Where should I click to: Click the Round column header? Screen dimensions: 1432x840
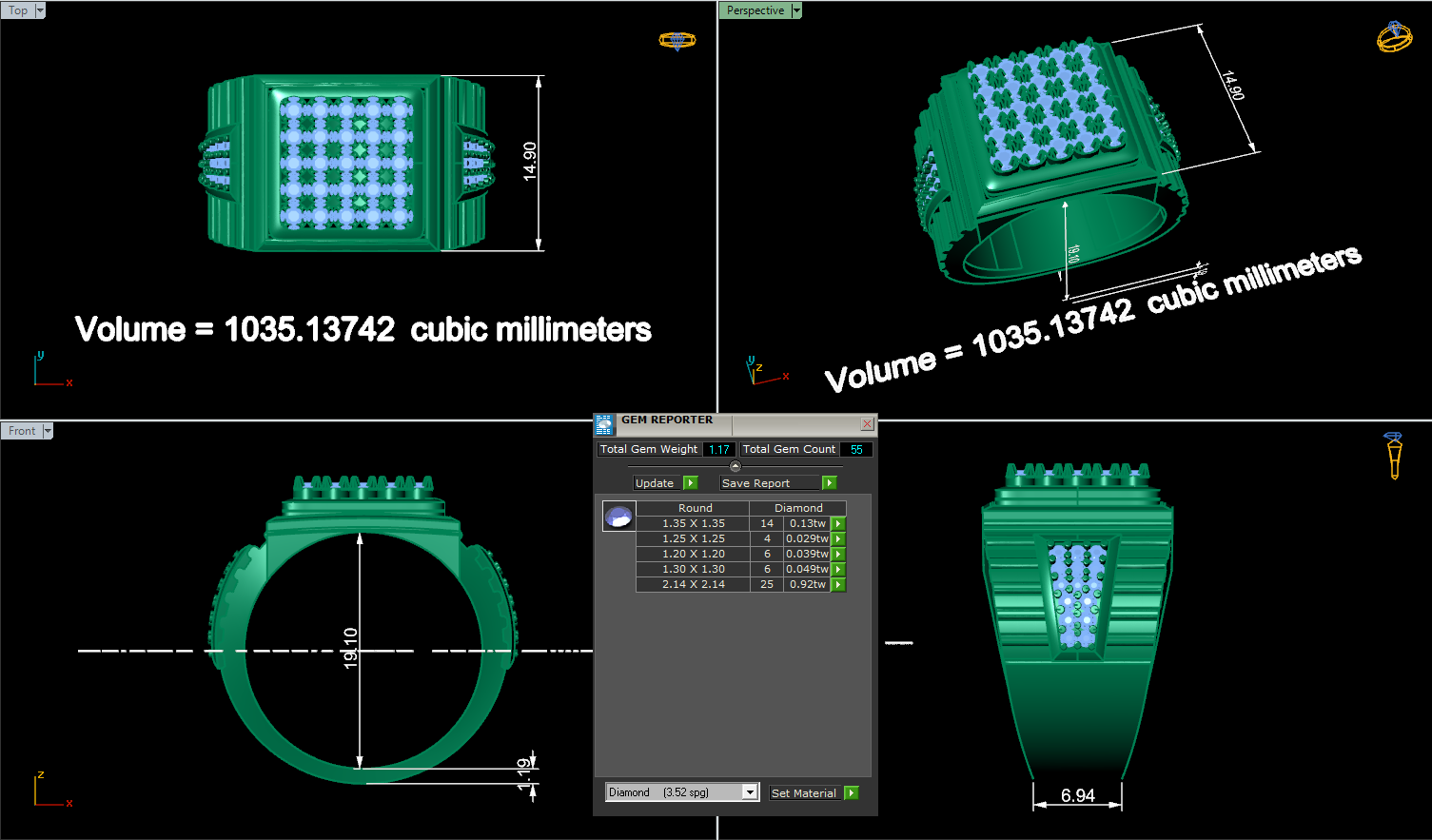point(695,508)
